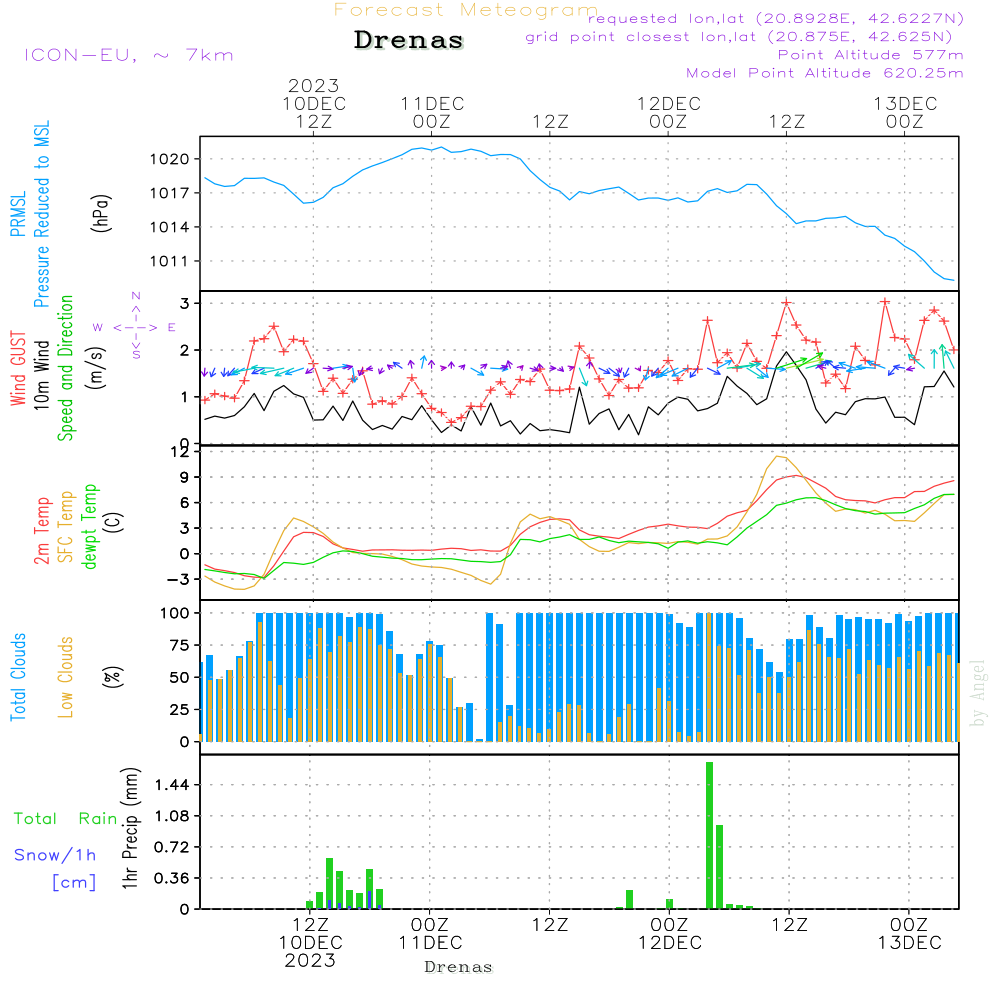Viewport: 1000px width, 1000px height.
Task: Select the ICON-EU ~7km model label
Action: [x=128, y=55]
